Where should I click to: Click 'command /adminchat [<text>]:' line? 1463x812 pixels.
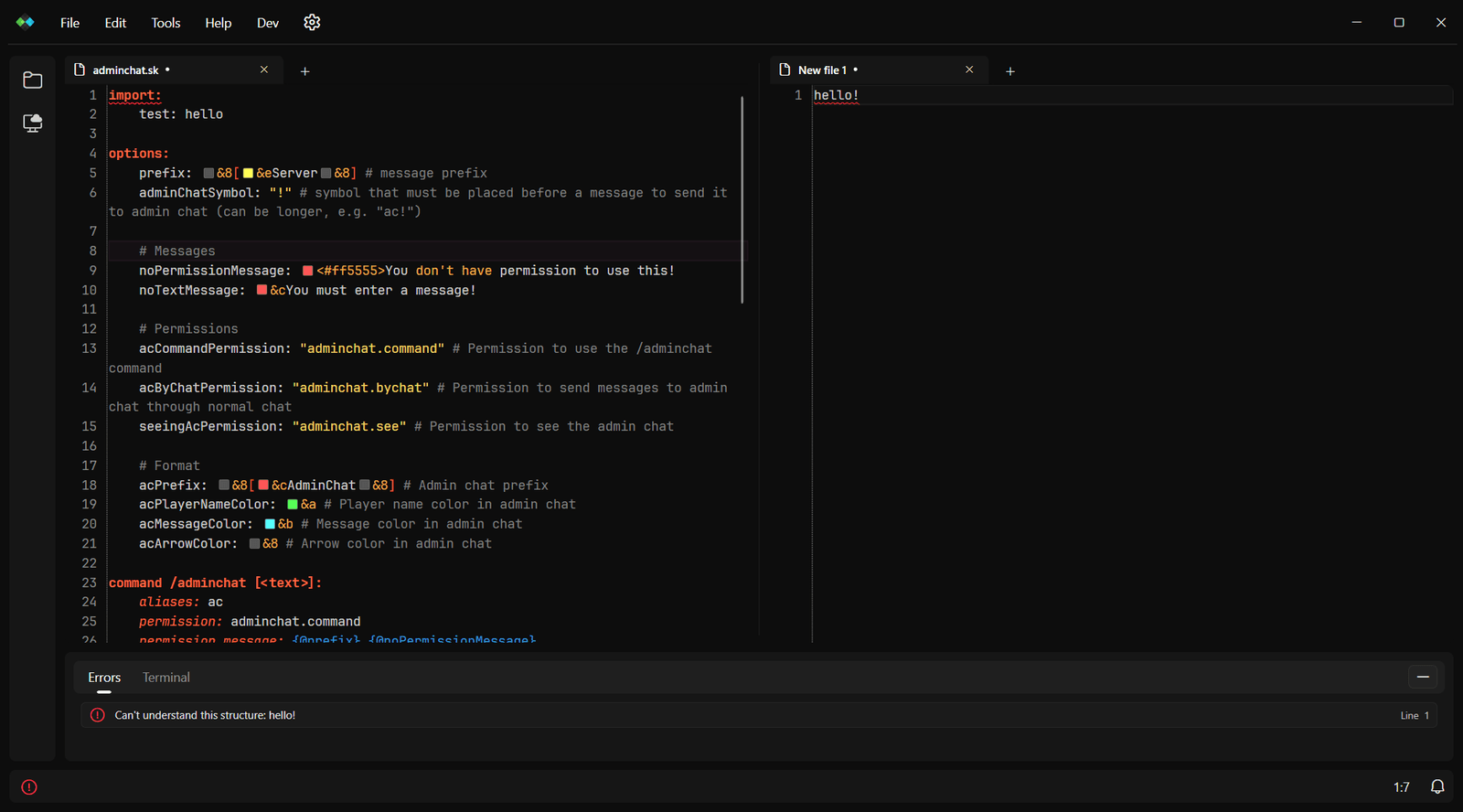215,582
